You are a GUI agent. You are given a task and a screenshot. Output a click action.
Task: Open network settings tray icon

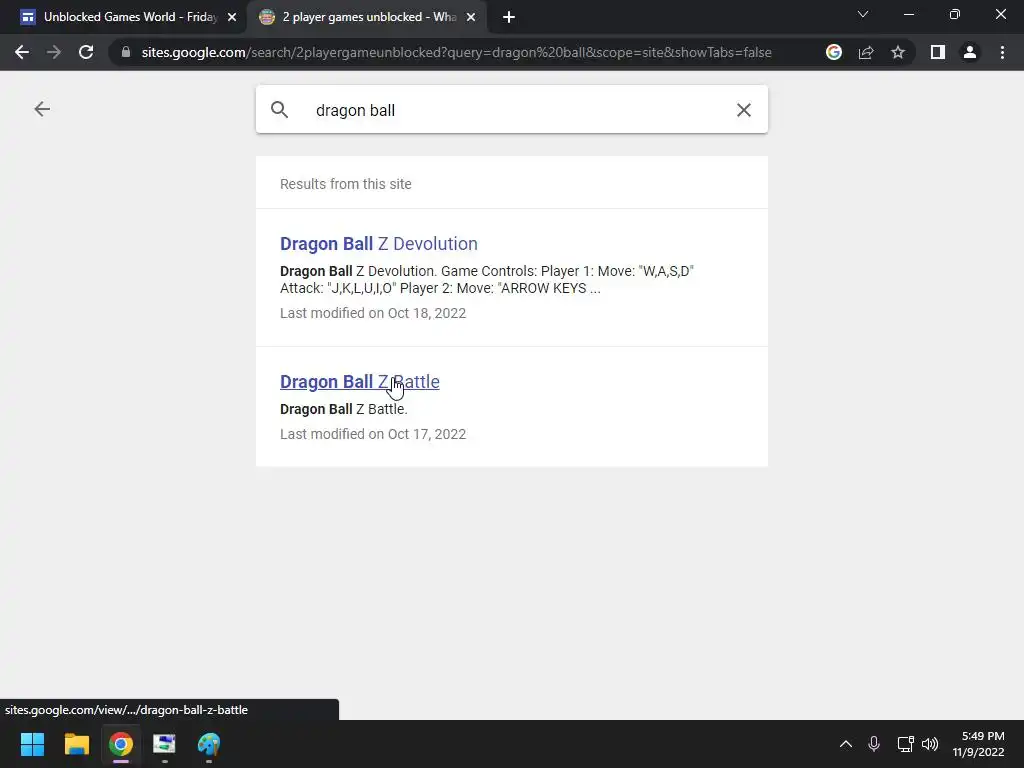click(905, 744)
